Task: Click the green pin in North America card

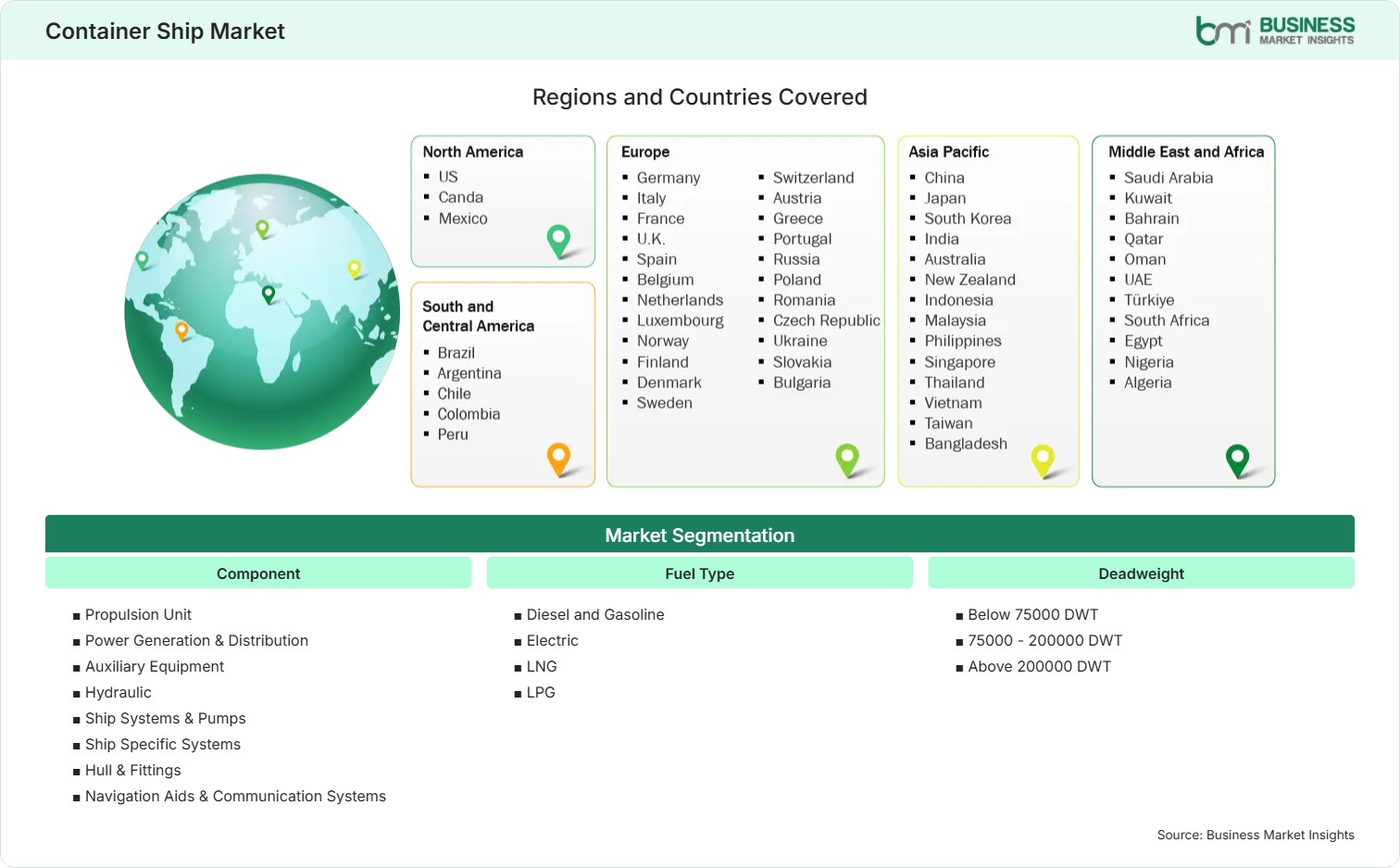Action: (x=559, y=241)
